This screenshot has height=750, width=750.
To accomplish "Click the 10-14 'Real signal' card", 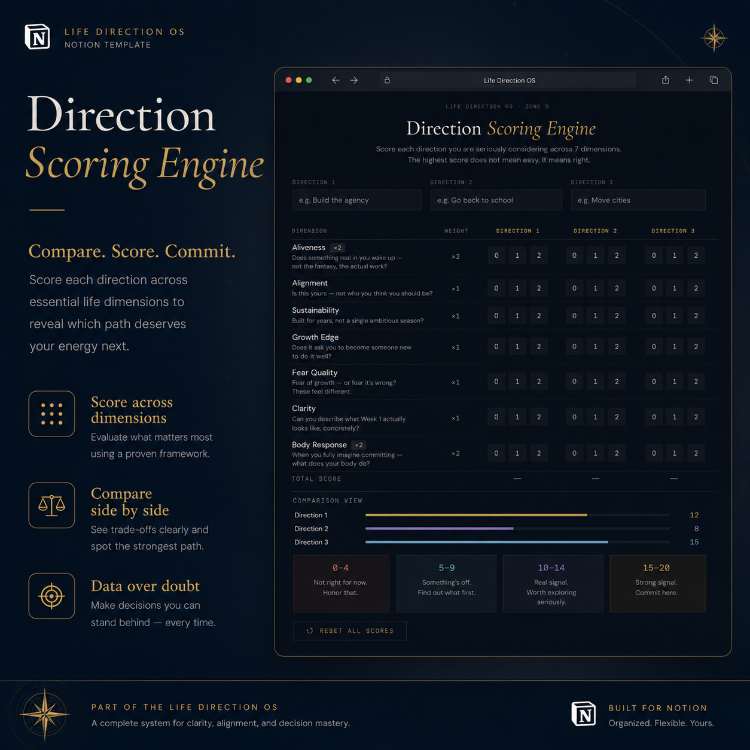I will 552,584.
